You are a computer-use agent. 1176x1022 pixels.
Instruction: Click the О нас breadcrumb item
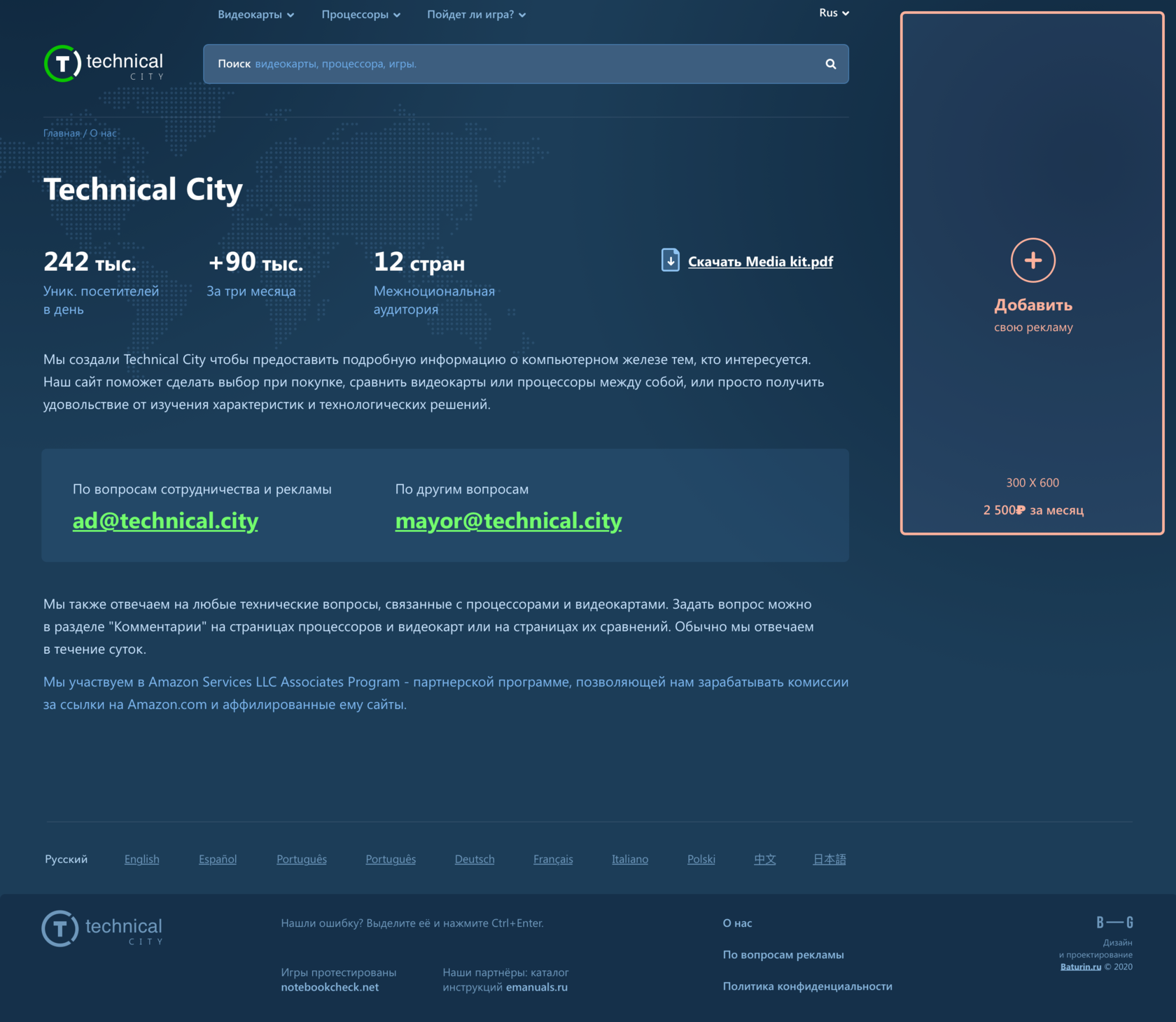[104, 133]
